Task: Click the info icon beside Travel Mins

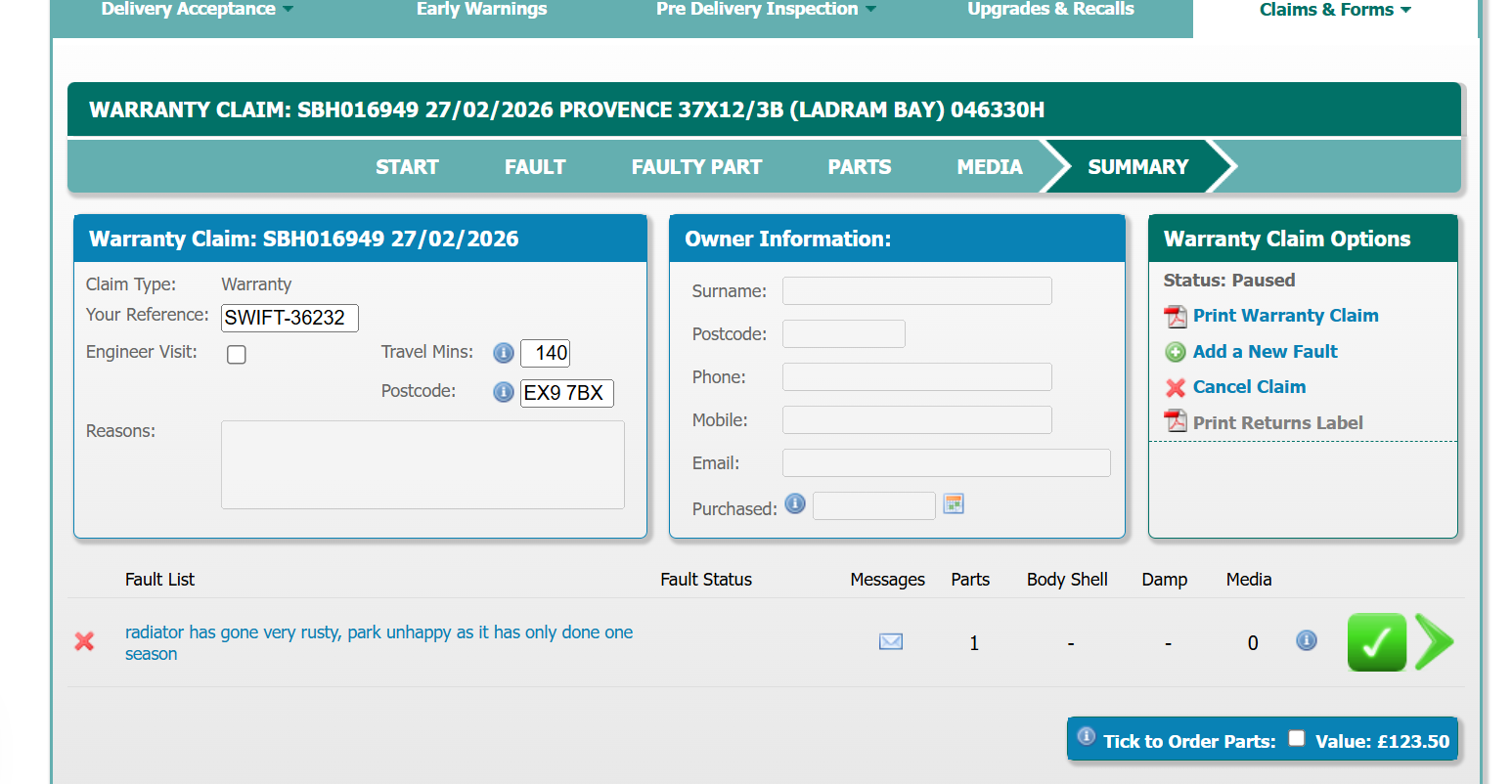Action: point(504,353)
